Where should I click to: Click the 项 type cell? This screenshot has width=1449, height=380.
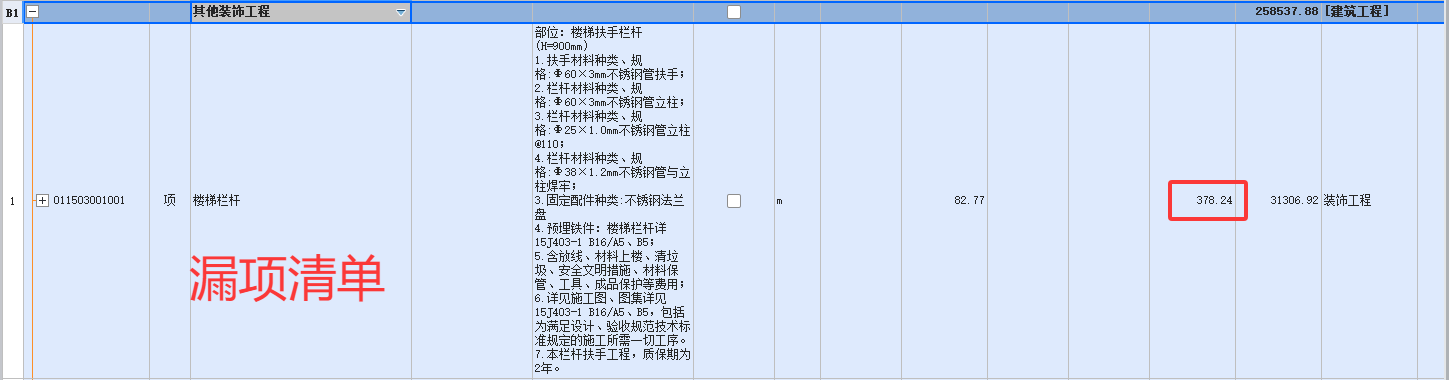tap(170, 201)
